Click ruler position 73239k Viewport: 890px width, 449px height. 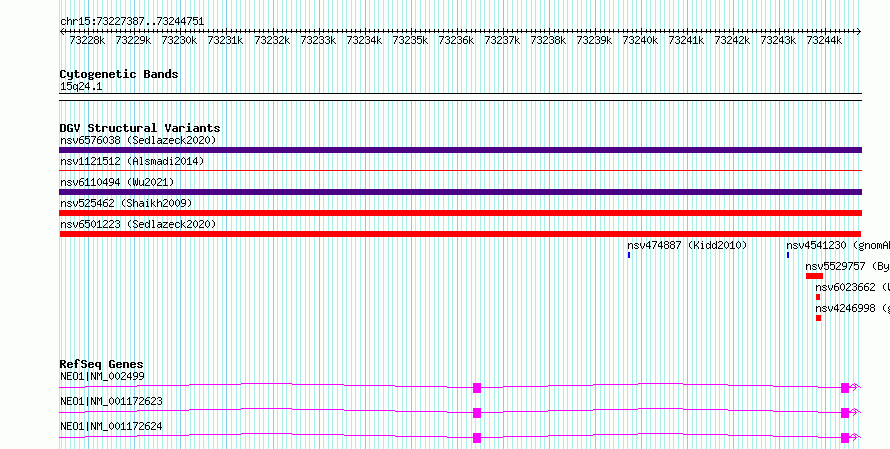(x=594, y=40)
